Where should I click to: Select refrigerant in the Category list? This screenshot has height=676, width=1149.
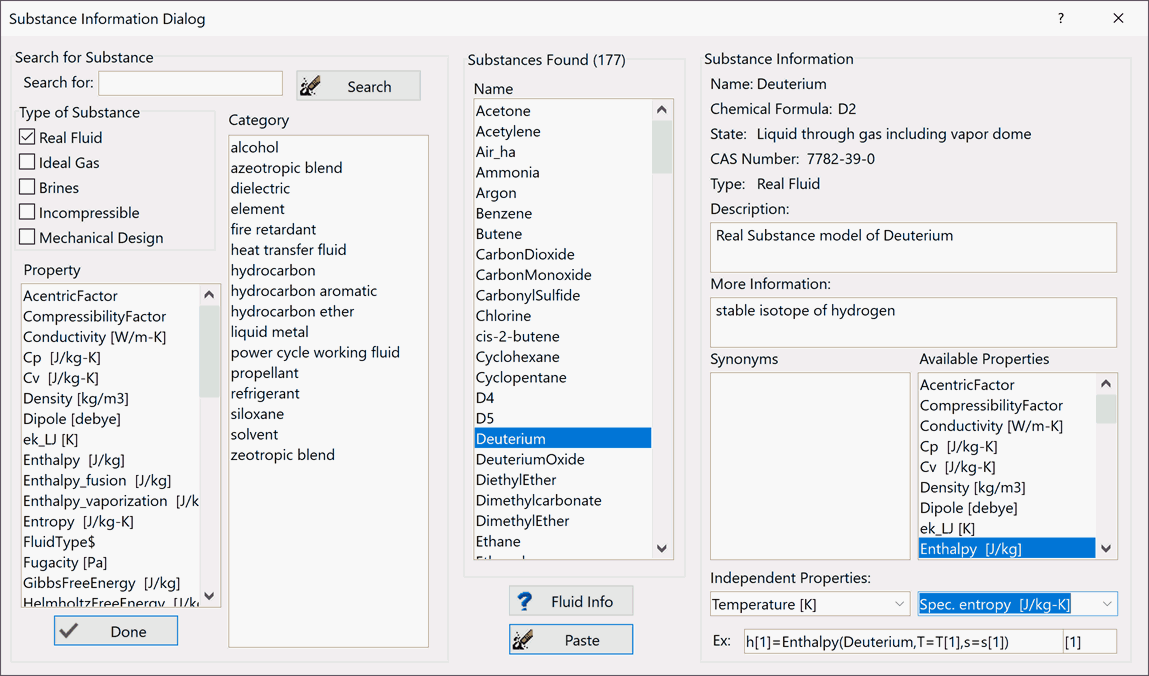(265, 393)
